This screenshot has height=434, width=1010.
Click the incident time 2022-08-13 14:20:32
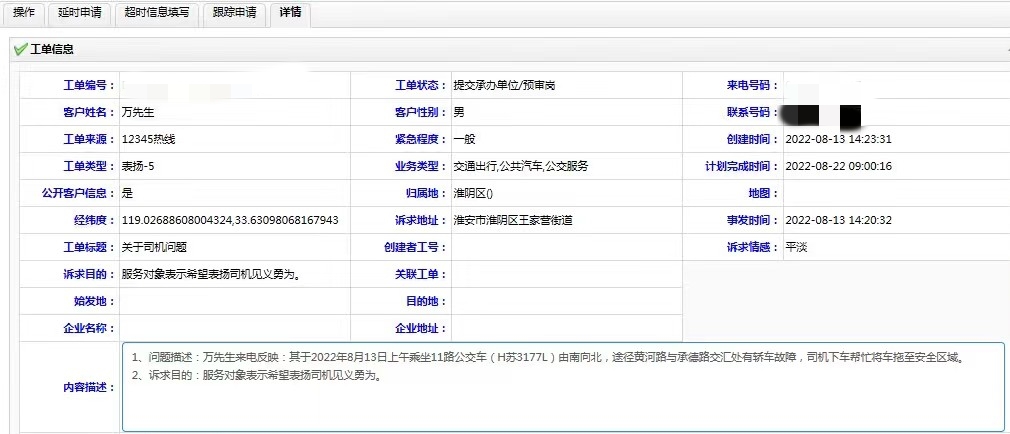tap(839, 220)
